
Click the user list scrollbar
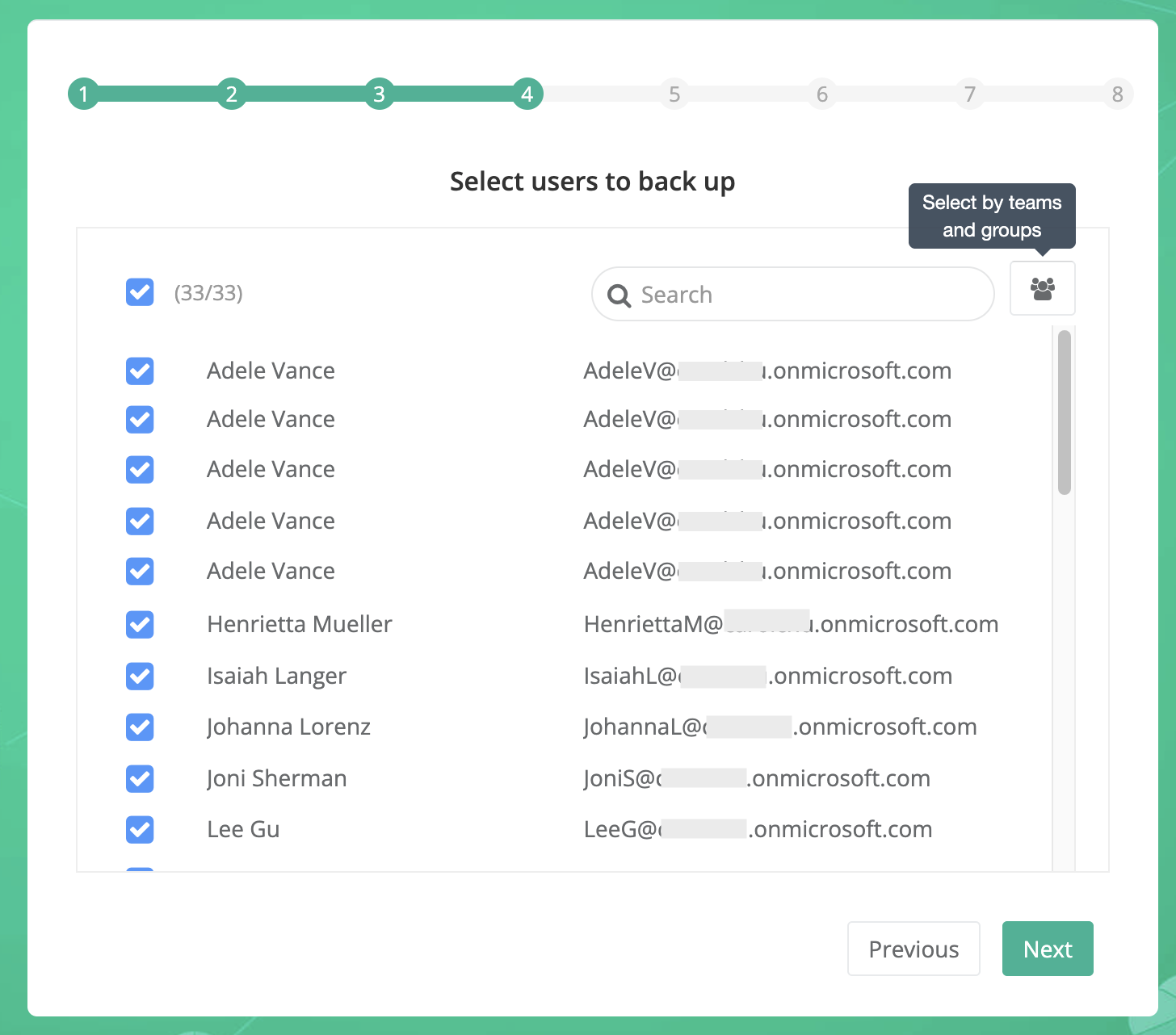(x=1065, y=411)
